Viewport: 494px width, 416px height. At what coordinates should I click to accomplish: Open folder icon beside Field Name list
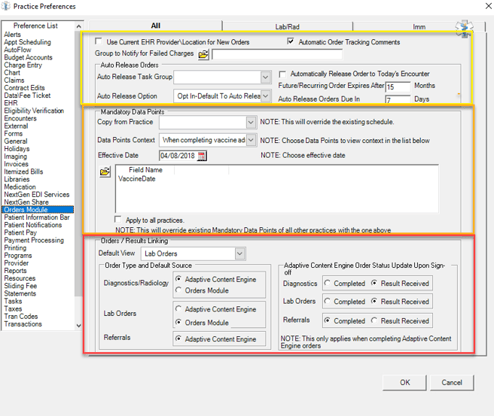point(105,172)
